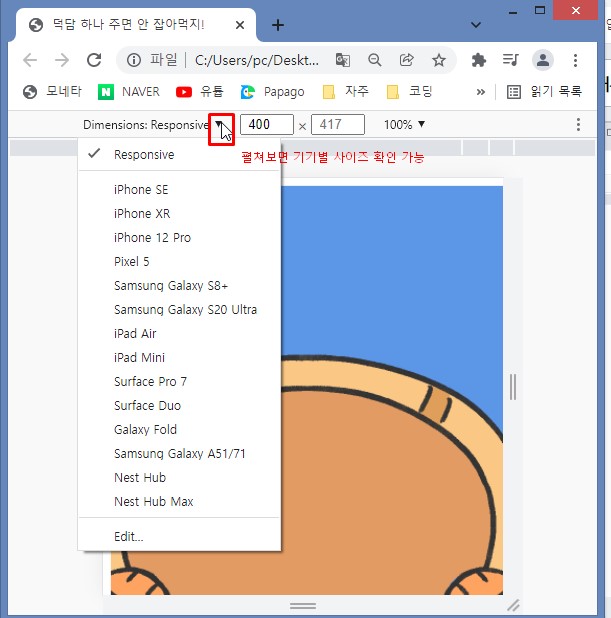Choose Surface Duo device

click(x=179, y=406)
